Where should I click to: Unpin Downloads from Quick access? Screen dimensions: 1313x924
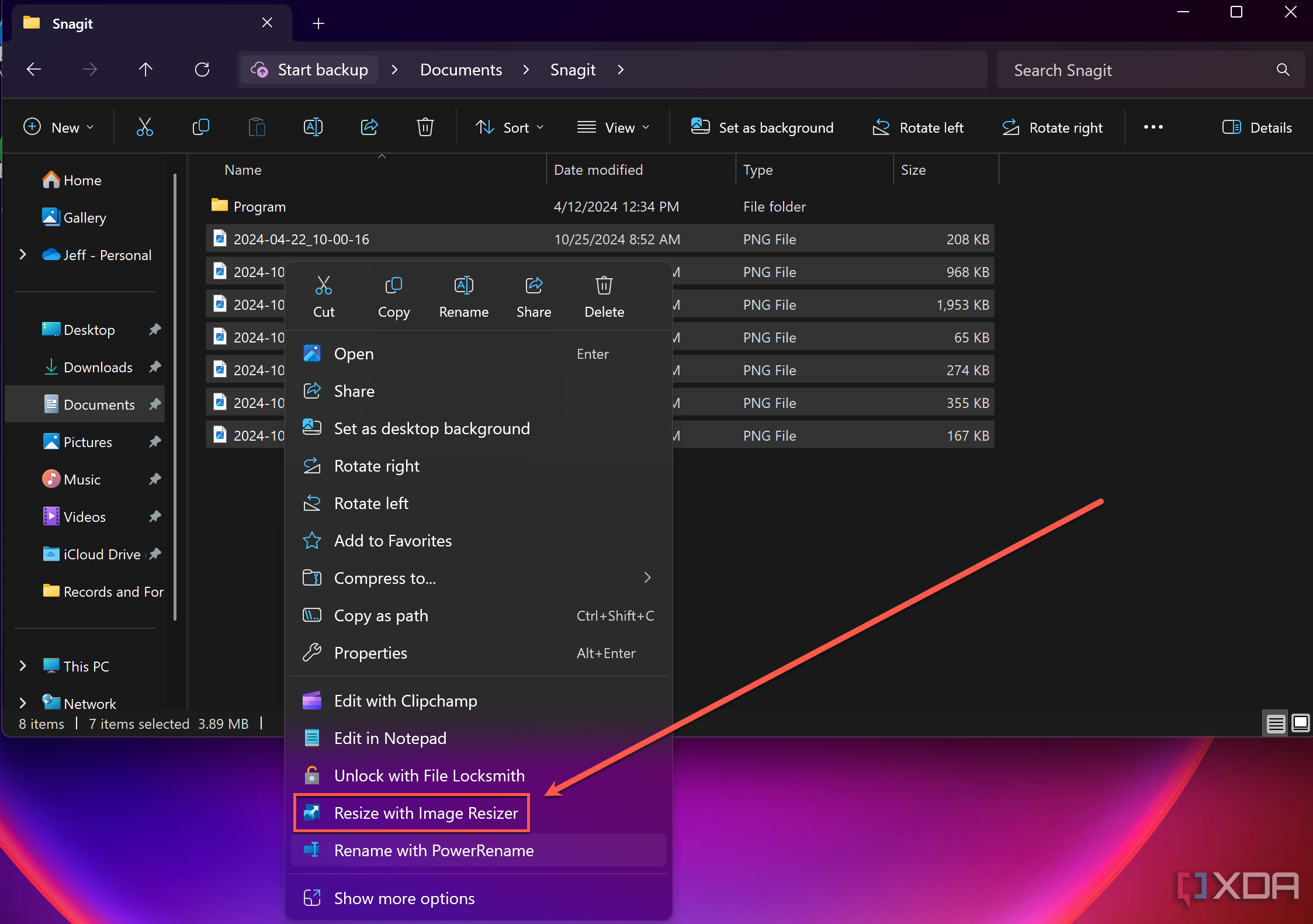[155, 367]
